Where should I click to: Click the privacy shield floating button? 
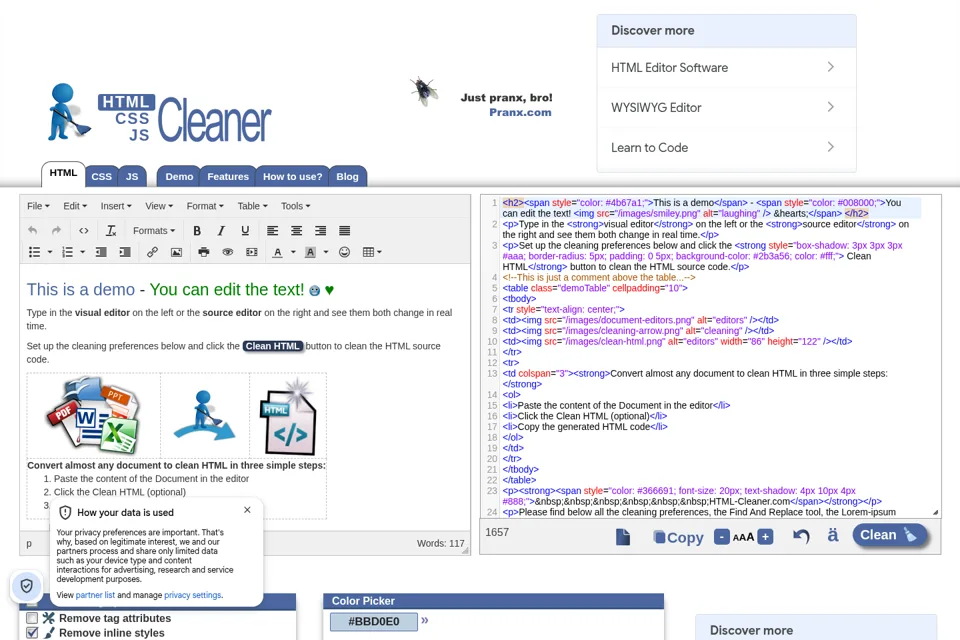point(26,586)
